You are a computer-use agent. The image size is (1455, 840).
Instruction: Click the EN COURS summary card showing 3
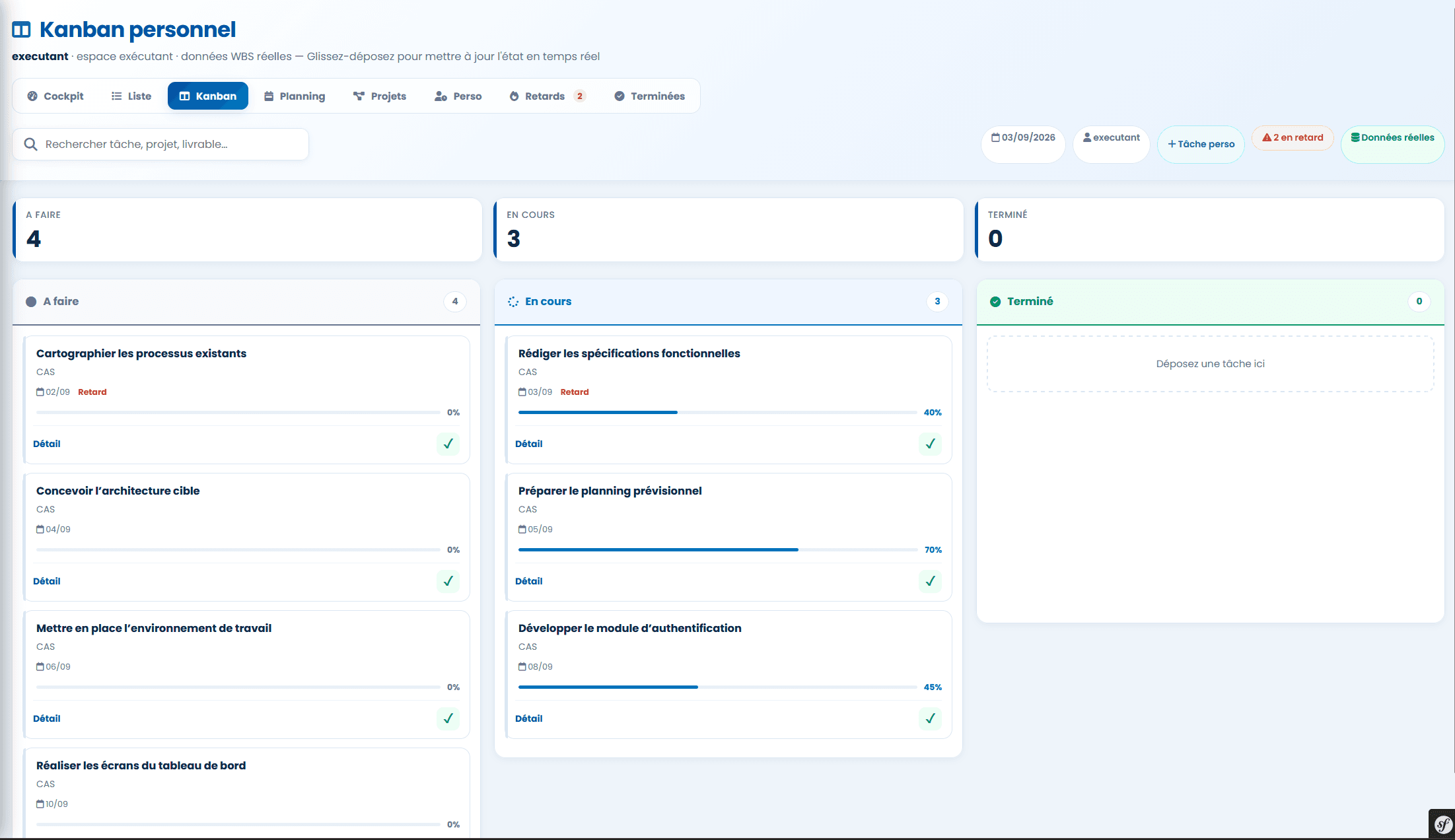728,230
